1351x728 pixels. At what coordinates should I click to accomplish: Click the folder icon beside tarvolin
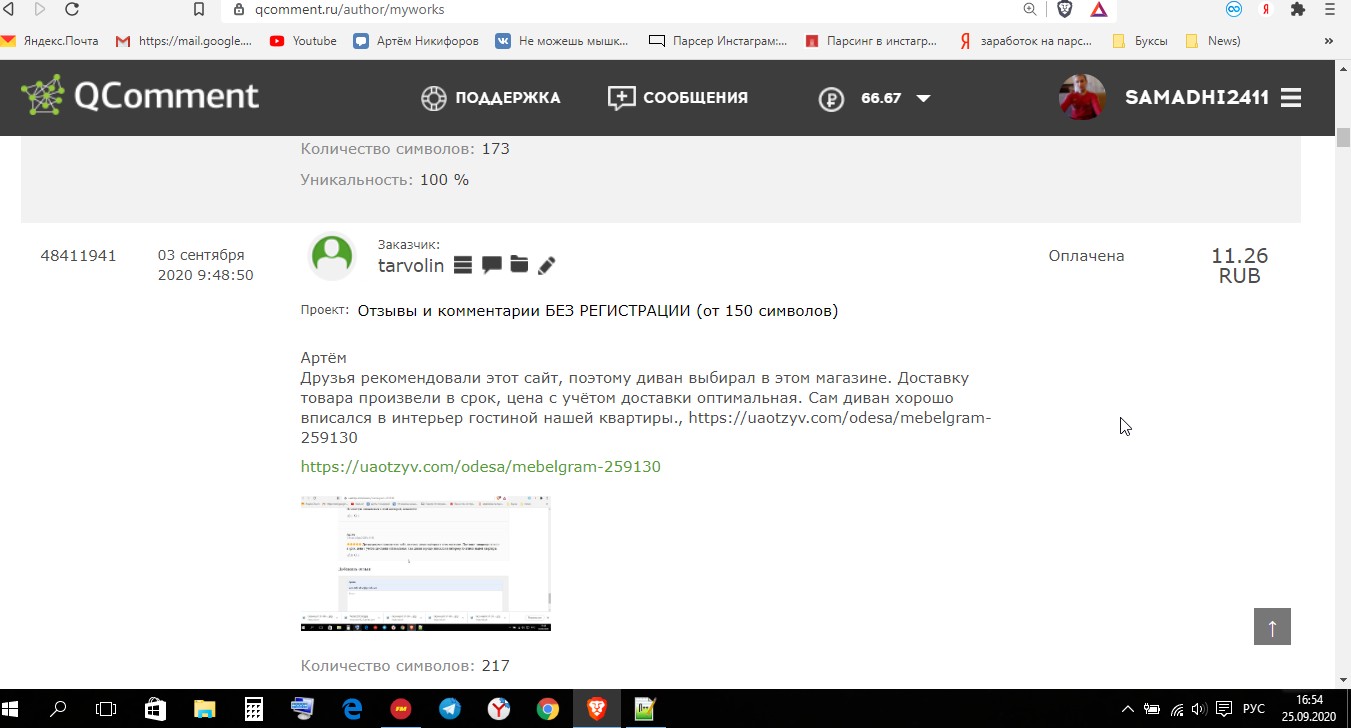point(519,265)
